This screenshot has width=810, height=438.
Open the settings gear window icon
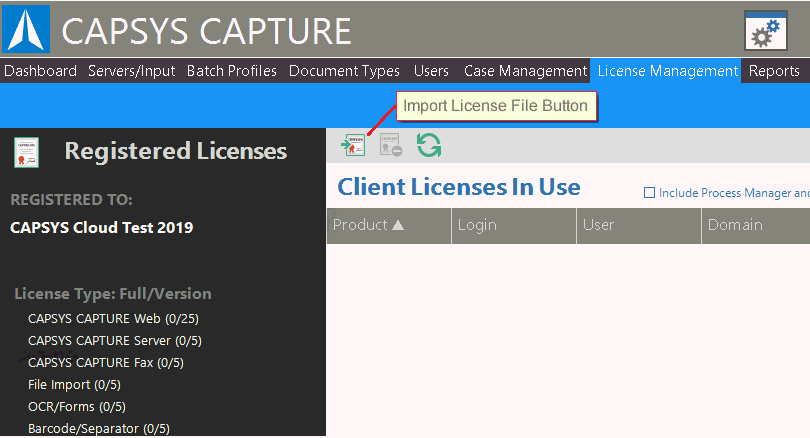click(x=766, y=30)
